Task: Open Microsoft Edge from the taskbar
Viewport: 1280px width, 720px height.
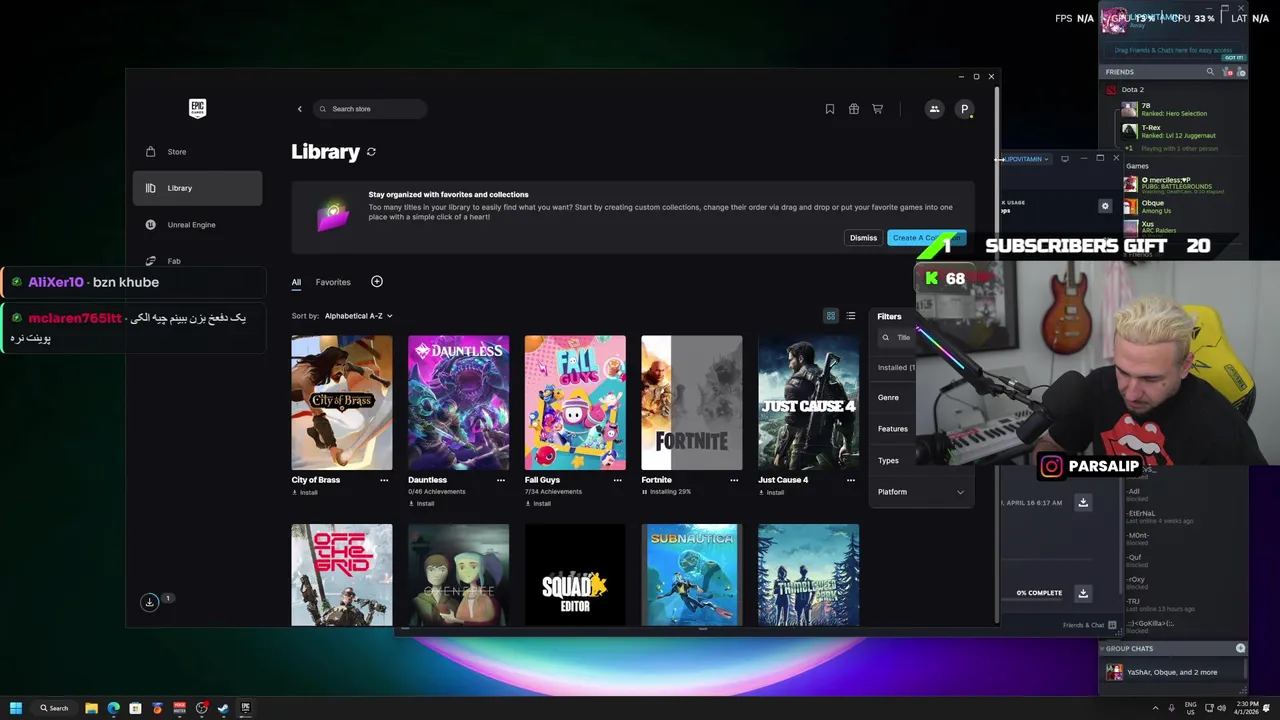Action: point(113,708)
